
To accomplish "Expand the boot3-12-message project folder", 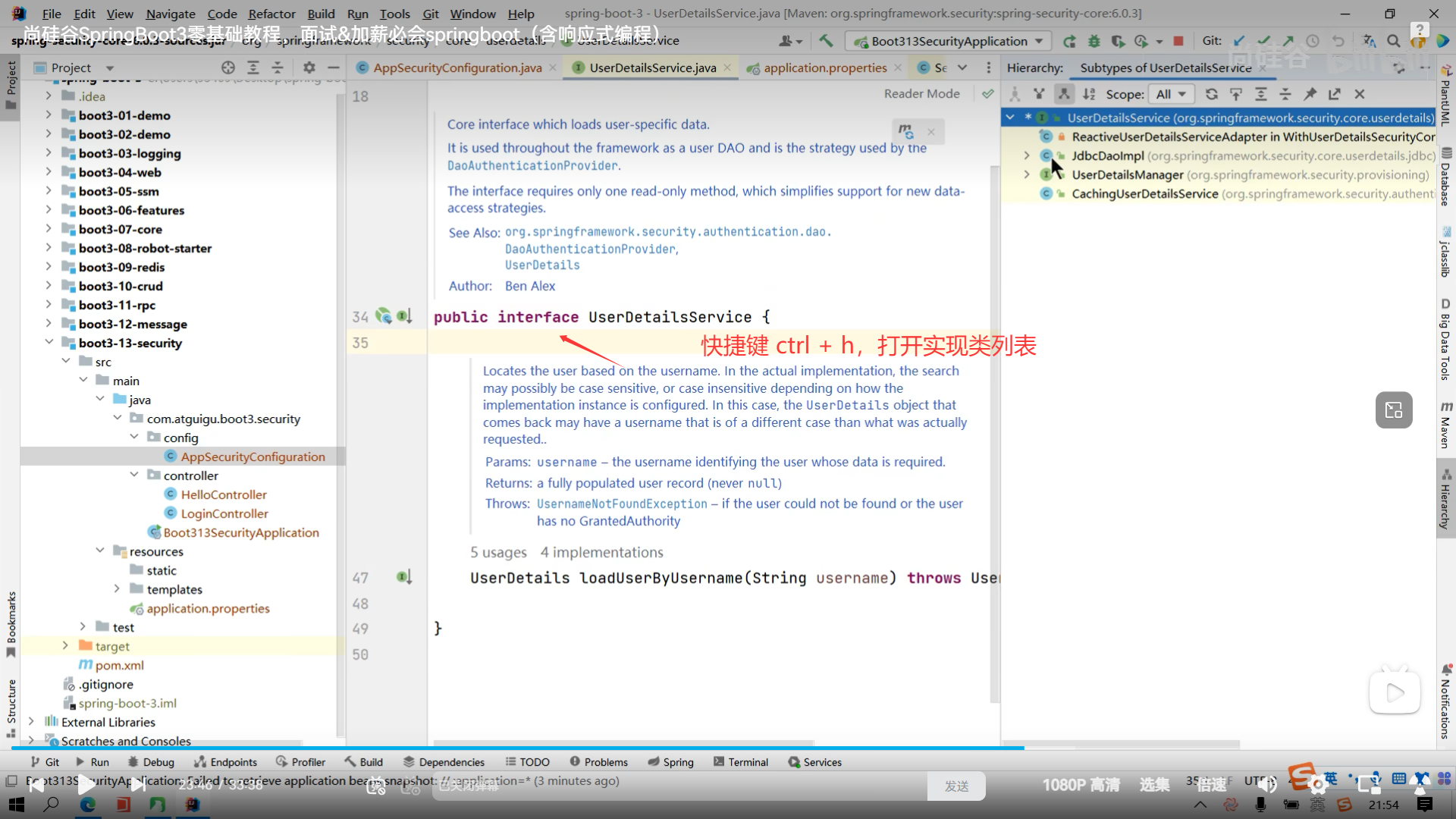I will pos(49,324).
